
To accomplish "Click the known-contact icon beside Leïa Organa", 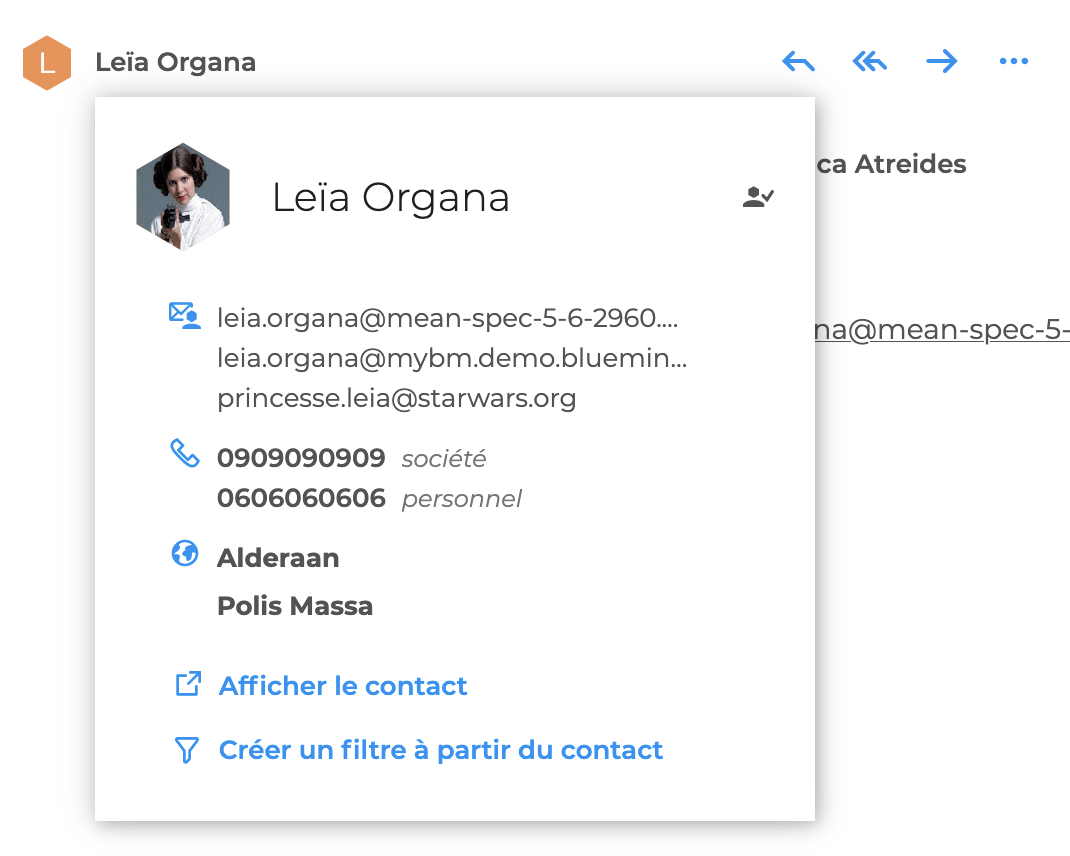I will pyautogui.click(x=758, y=197).
